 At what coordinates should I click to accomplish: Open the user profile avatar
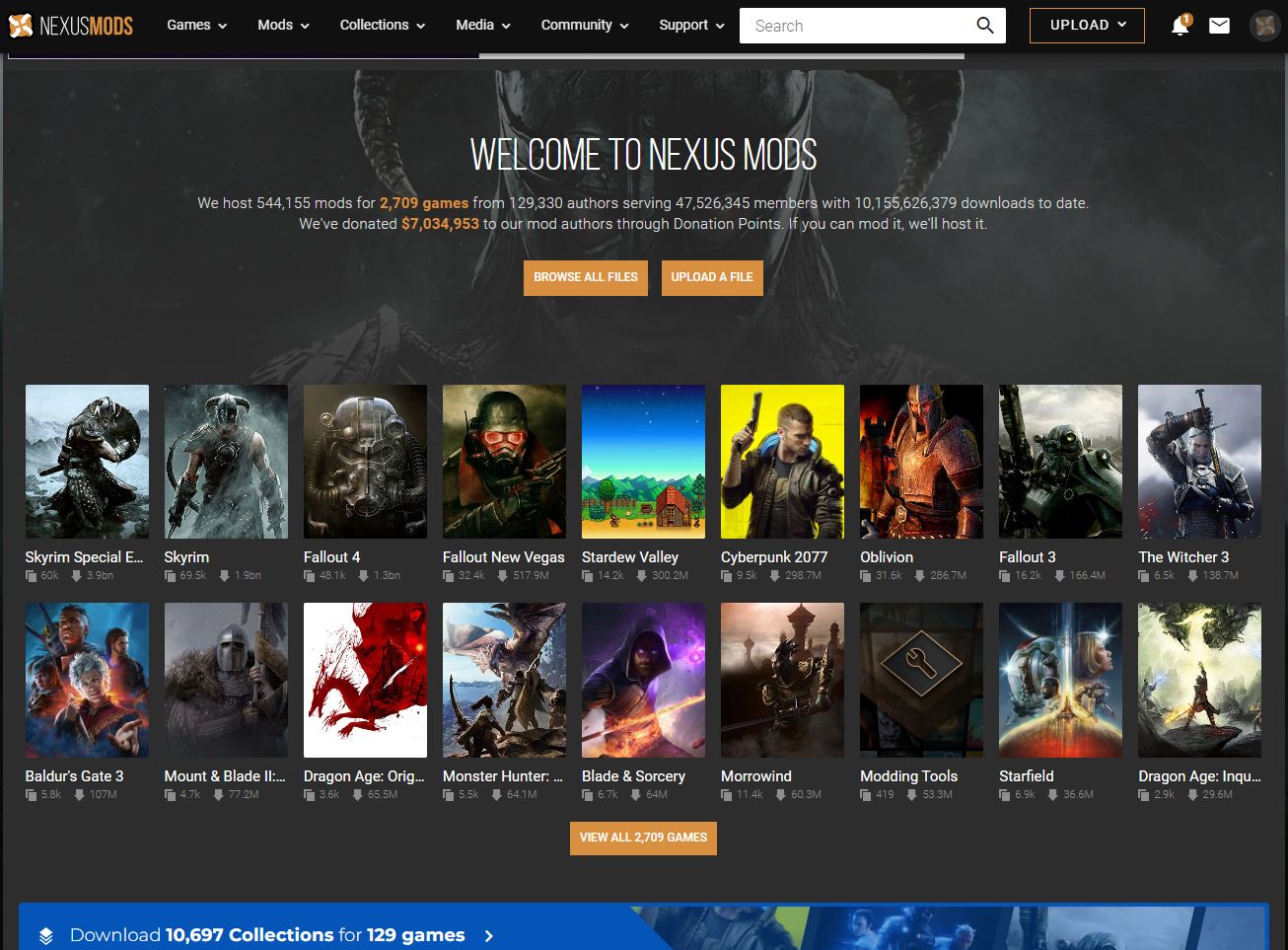[1264, 26]
